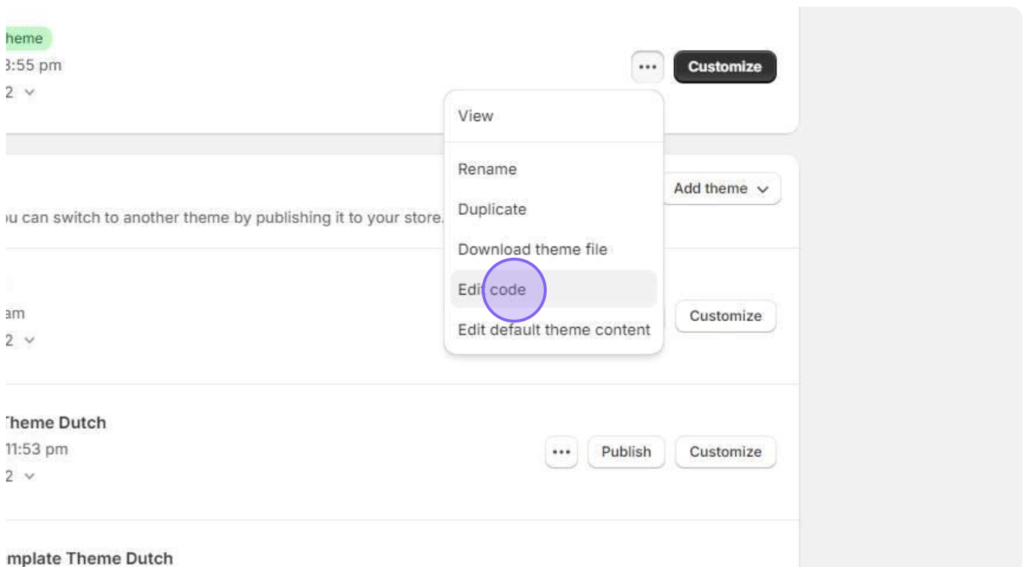Click the green current theme badge

[x=26, y=39]
